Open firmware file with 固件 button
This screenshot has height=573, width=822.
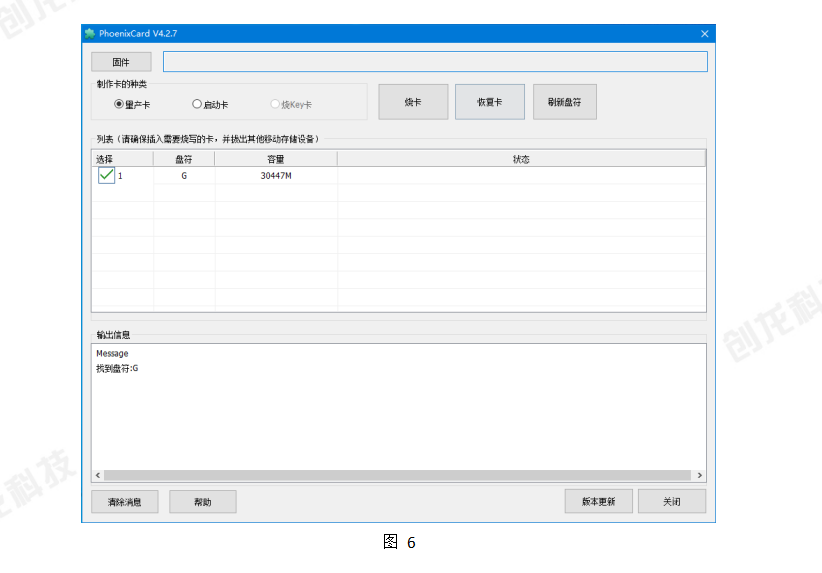coord(121,62)
